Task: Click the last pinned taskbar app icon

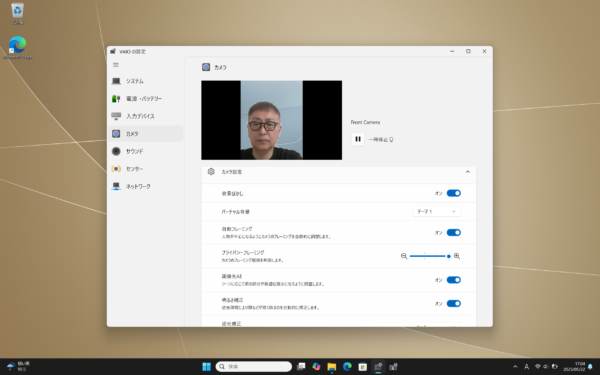Action: tap(393, 367)
